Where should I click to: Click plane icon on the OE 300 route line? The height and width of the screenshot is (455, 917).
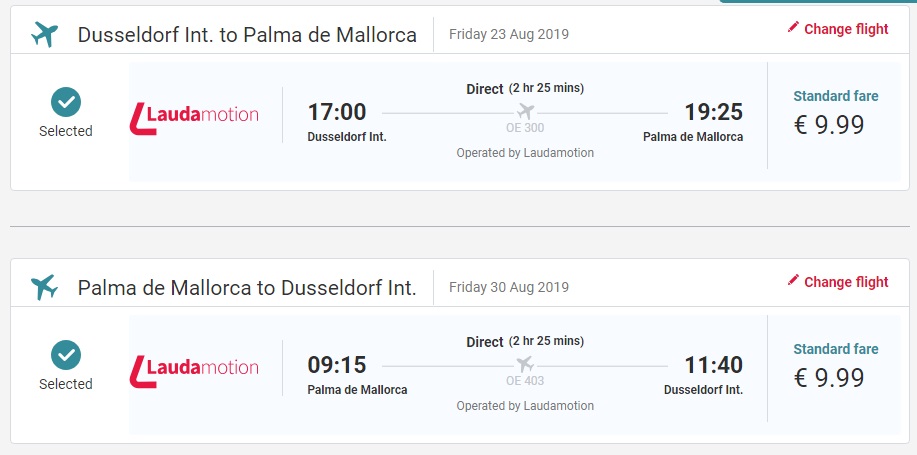tap(525, 111)
